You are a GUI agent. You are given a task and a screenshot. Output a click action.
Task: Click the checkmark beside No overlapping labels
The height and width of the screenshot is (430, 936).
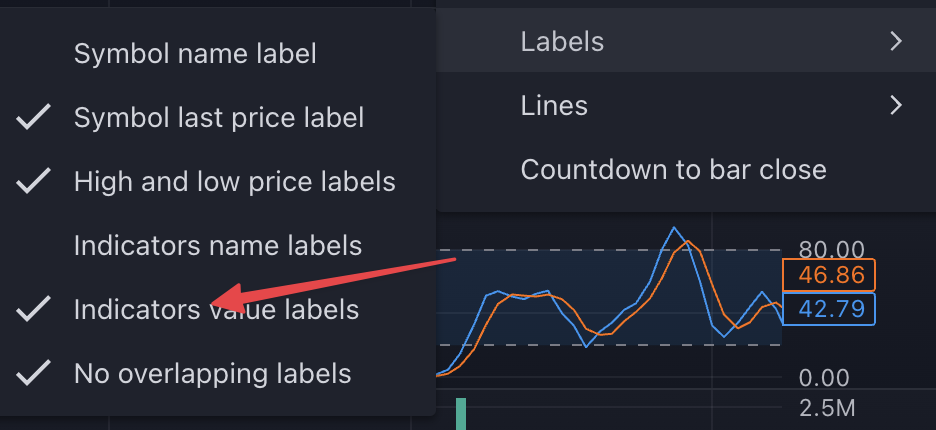coord(35,374)
